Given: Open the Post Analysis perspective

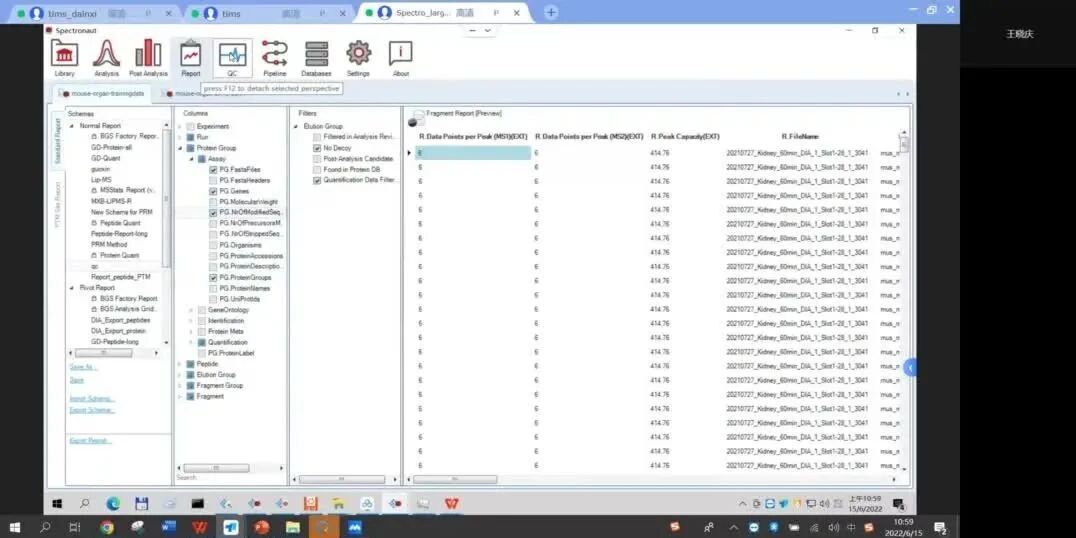Looking at the screenshot, I should tap(148, 58).
